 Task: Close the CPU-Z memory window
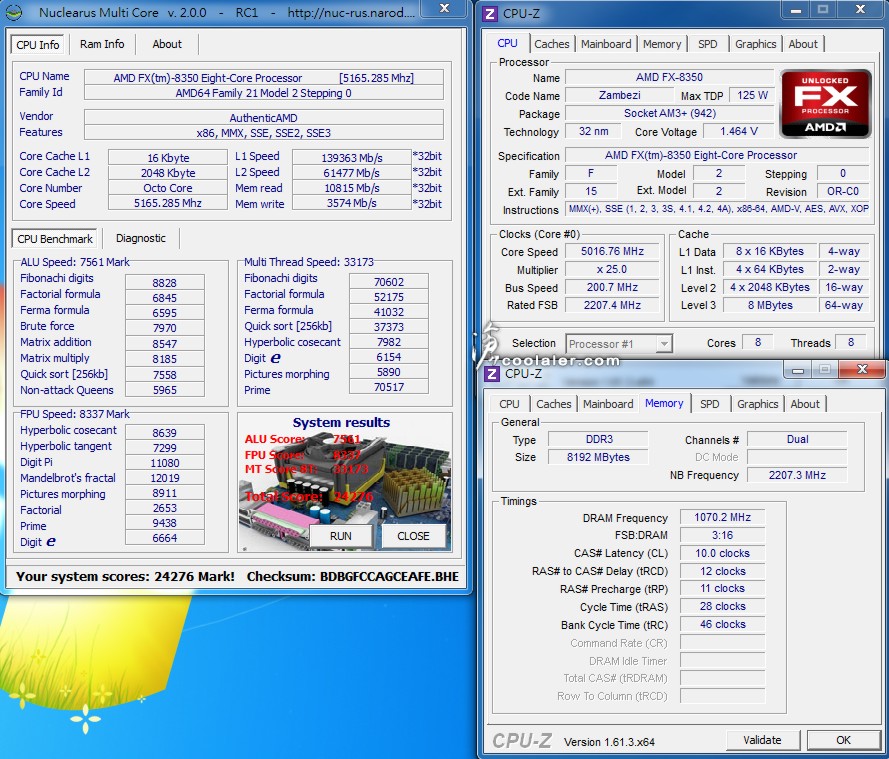click(x=862, y=370)
